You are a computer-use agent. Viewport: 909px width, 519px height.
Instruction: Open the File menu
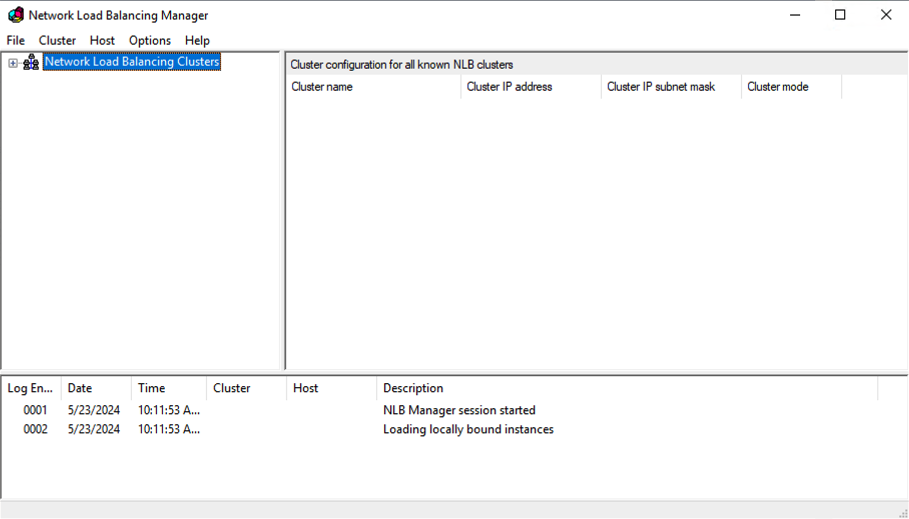(x=16, y=40)
